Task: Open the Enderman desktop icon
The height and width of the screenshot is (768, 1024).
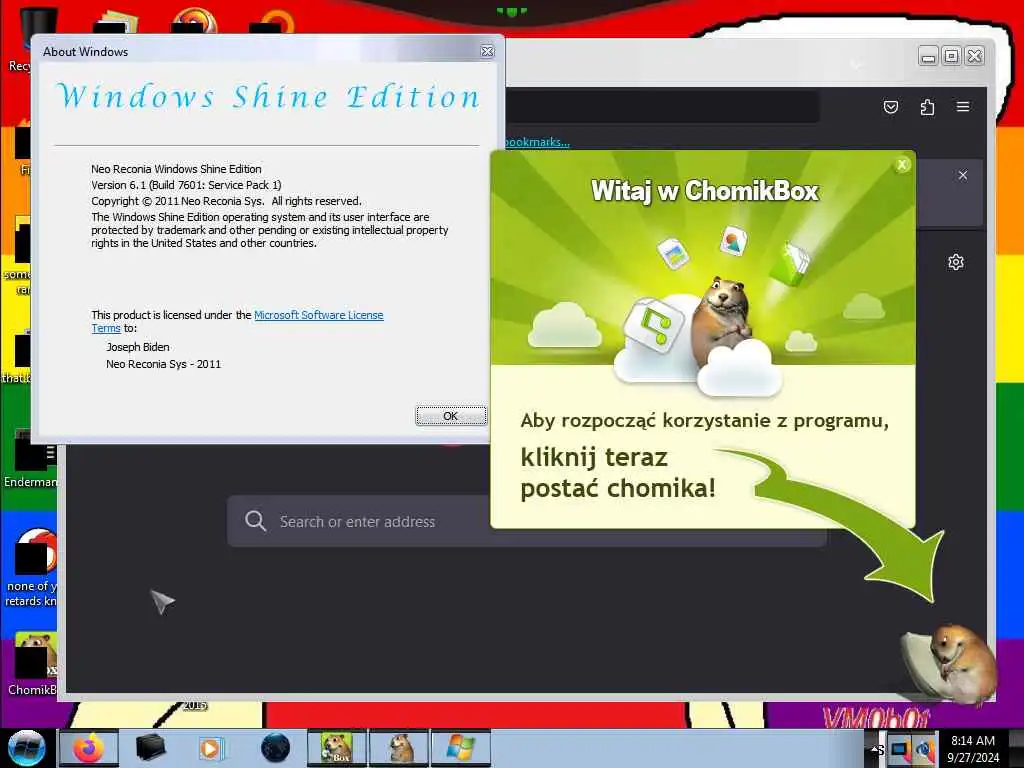Action: [30, 458]
